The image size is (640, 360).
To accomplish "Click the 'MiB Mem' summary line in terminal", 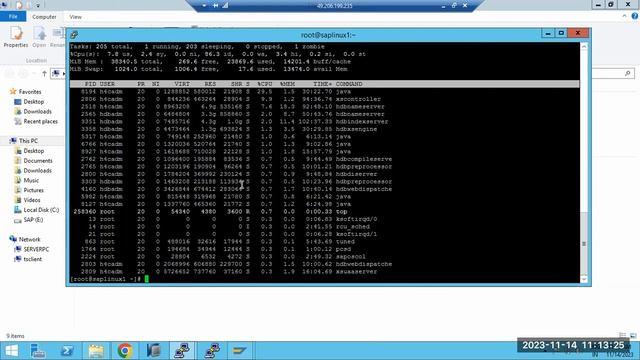I will (x=210, y=62).
